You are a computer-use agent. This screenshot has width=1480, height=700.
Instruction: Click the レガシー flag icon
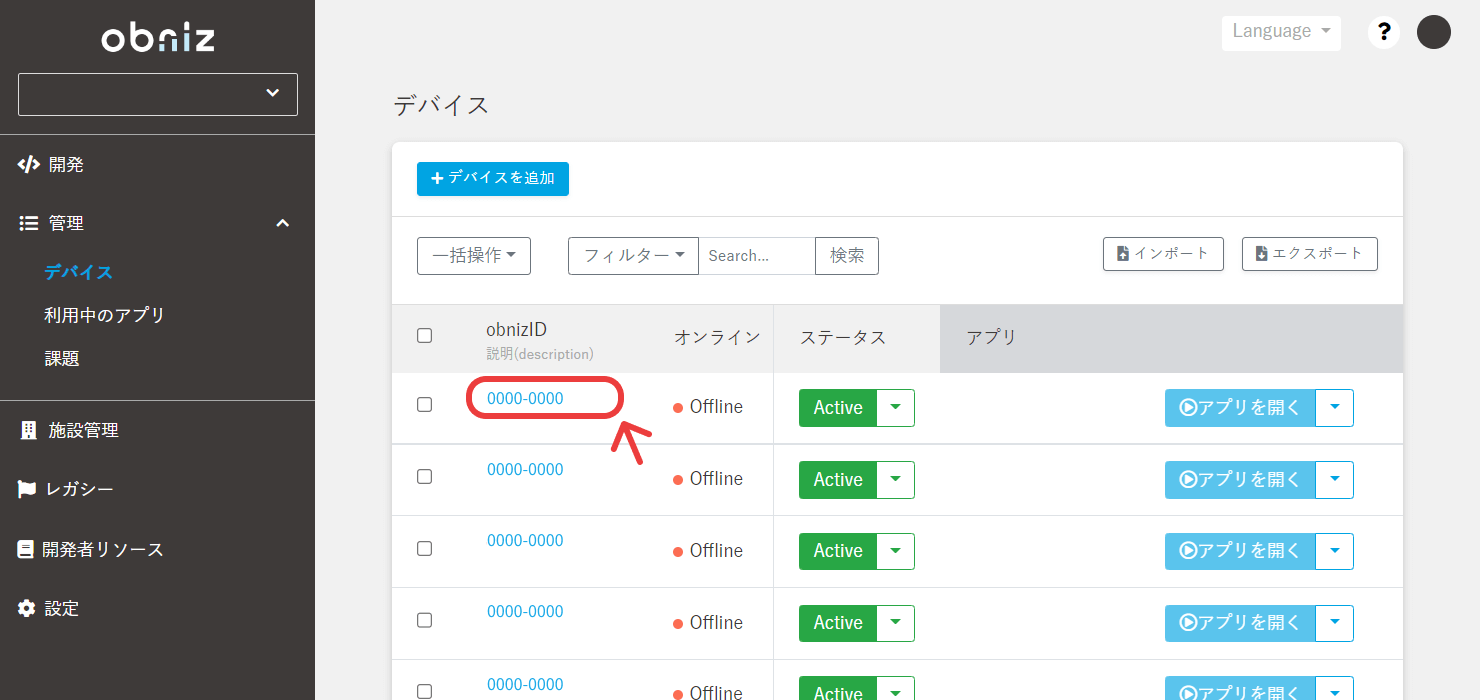pos(27,489)
